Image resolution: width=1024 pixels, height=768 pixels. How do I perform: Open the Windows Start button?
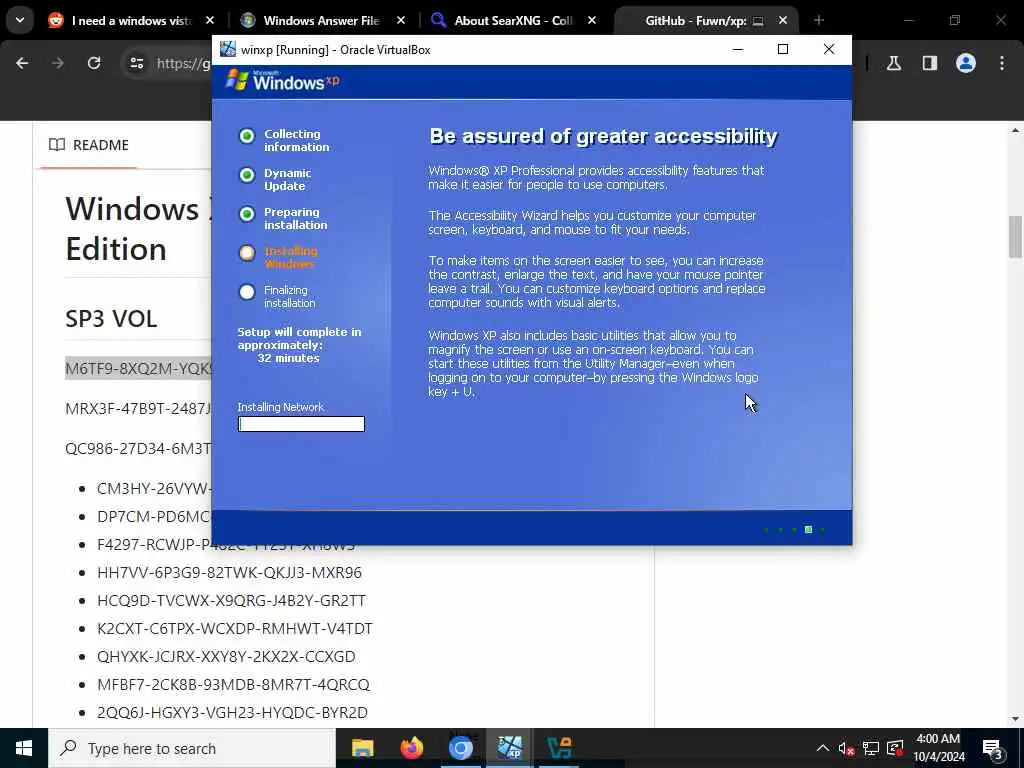[24, 748]
